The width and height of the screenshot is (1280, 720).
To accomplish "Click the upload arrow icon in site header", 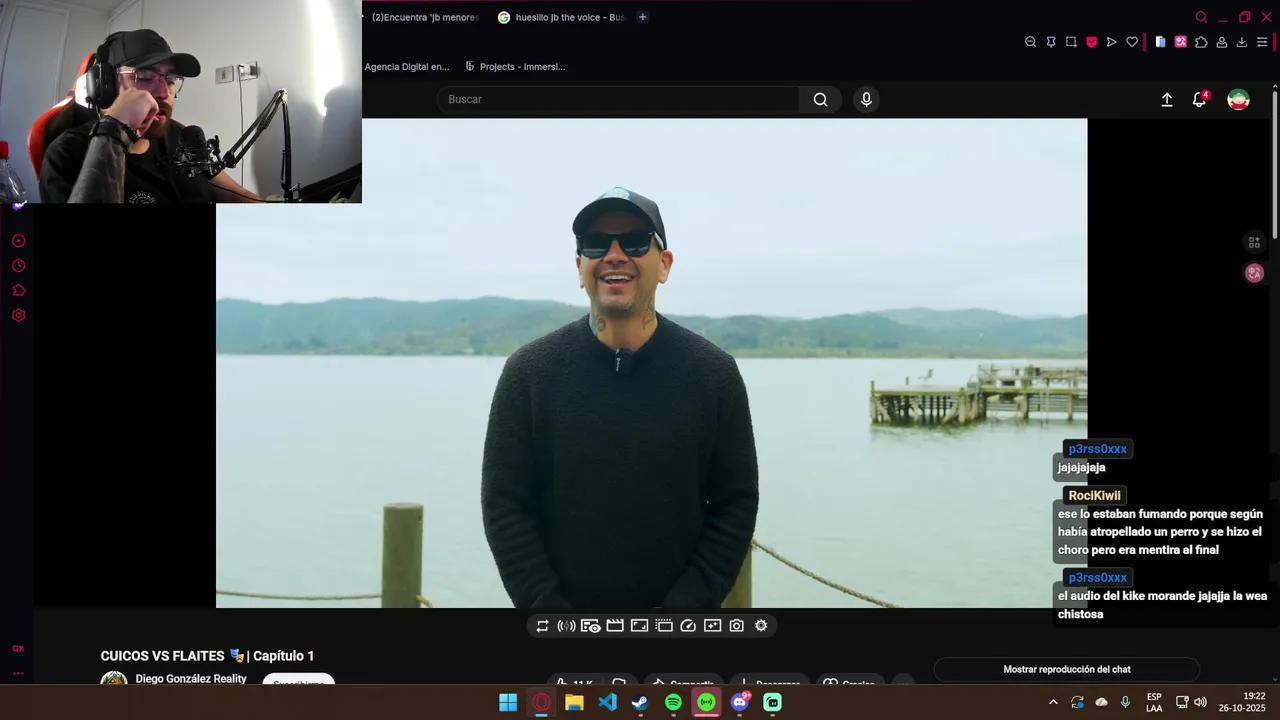I will point(1166,100).
